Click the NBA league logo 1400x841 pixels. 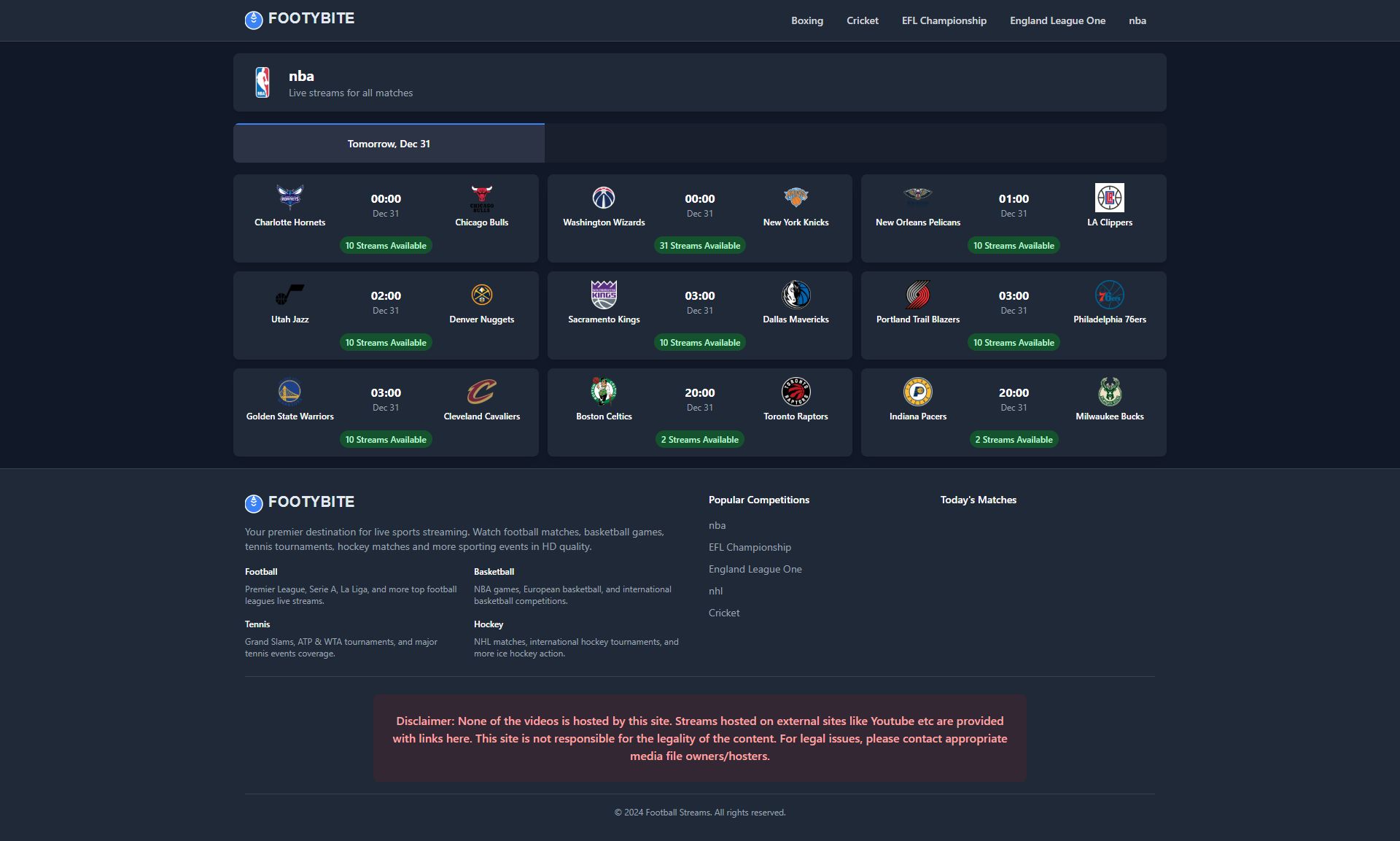pos(262,82)
